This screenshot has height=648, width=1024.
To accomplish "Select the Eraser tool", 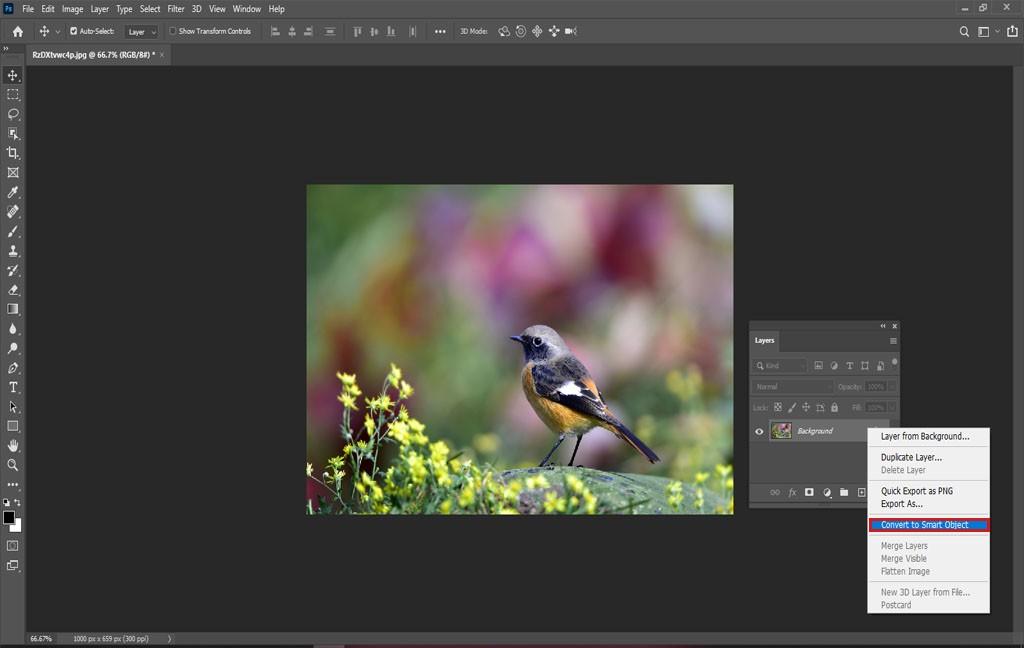I will tap(12, 289).
